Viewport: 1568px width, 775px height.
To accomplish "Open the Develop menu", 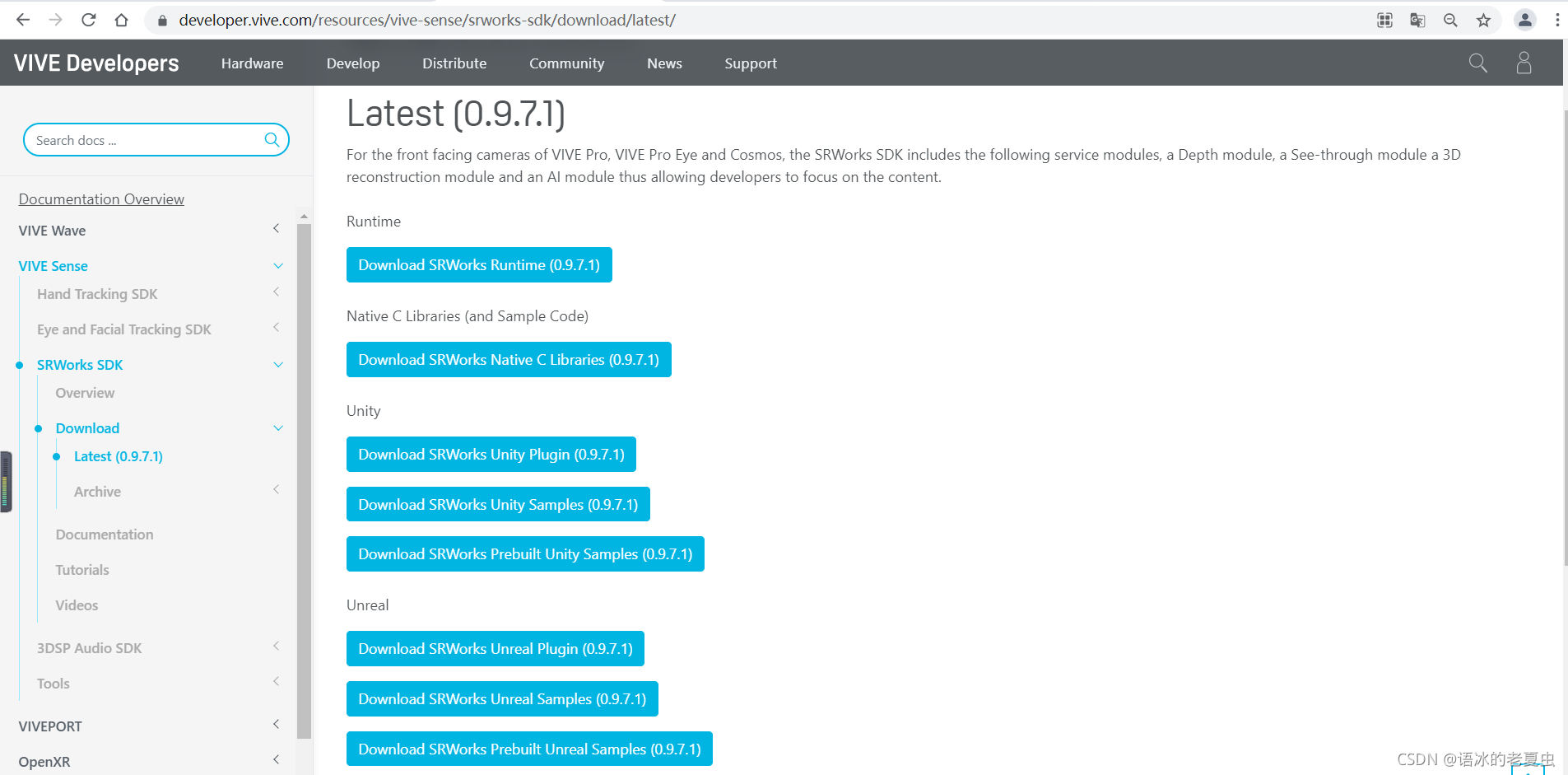I will pos(353,63).
